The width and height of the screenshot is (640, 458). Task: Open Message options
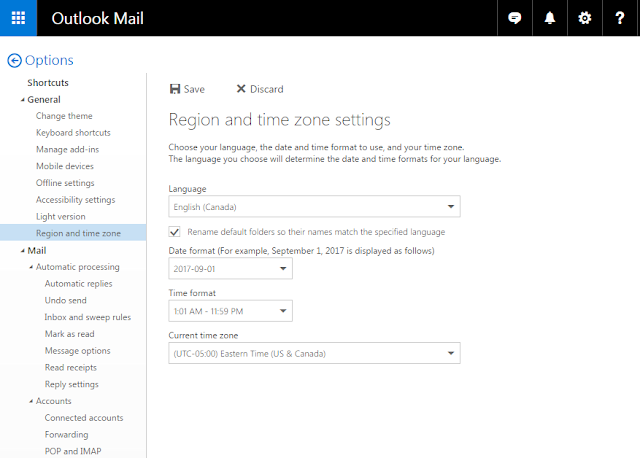pyautogui.click(x=78, y=351)
